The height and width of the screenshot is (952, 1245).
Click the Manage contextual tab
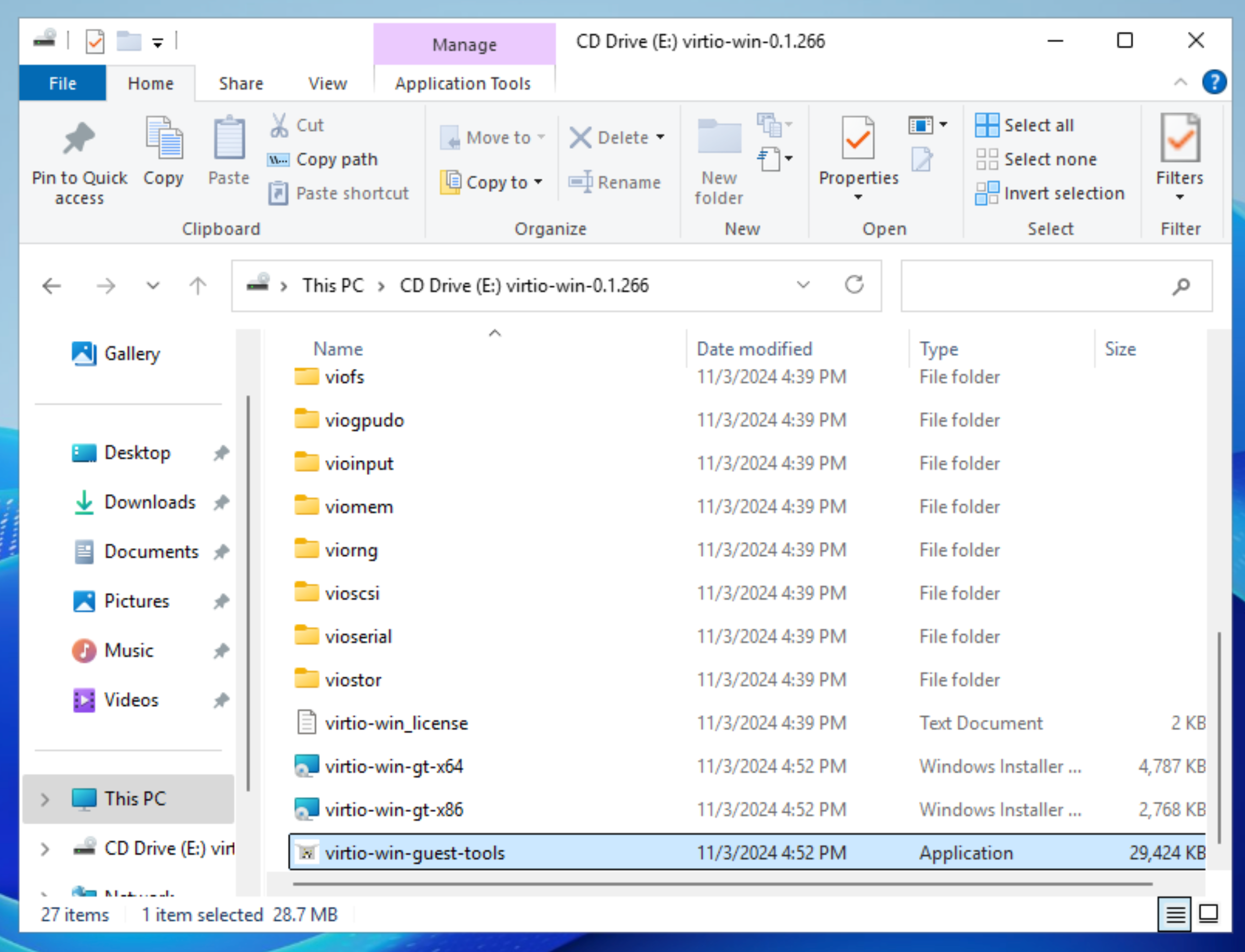point(464,44)
